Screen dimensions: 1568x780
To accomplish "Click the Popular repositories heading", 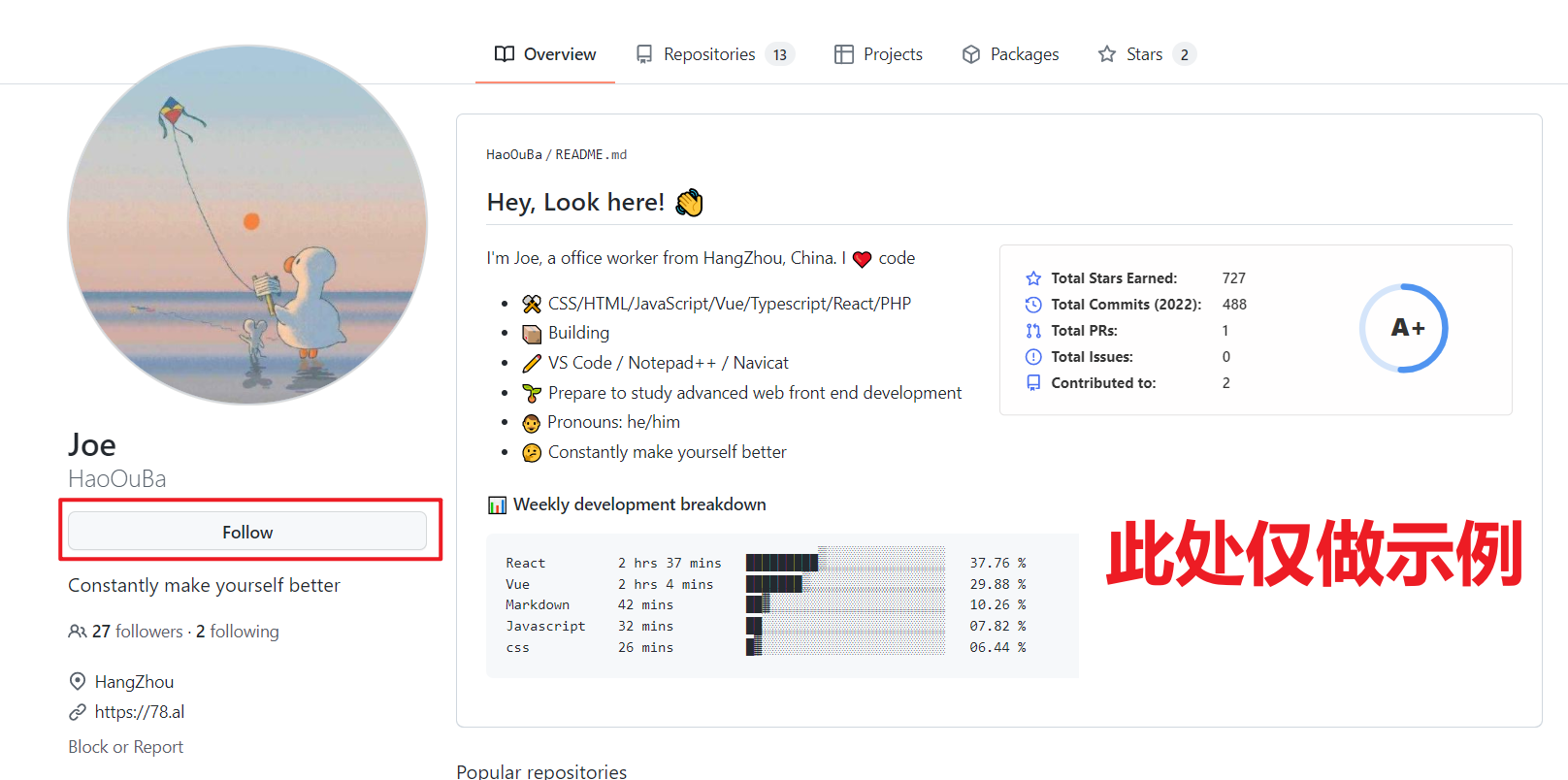I will [x=541, y=771].
